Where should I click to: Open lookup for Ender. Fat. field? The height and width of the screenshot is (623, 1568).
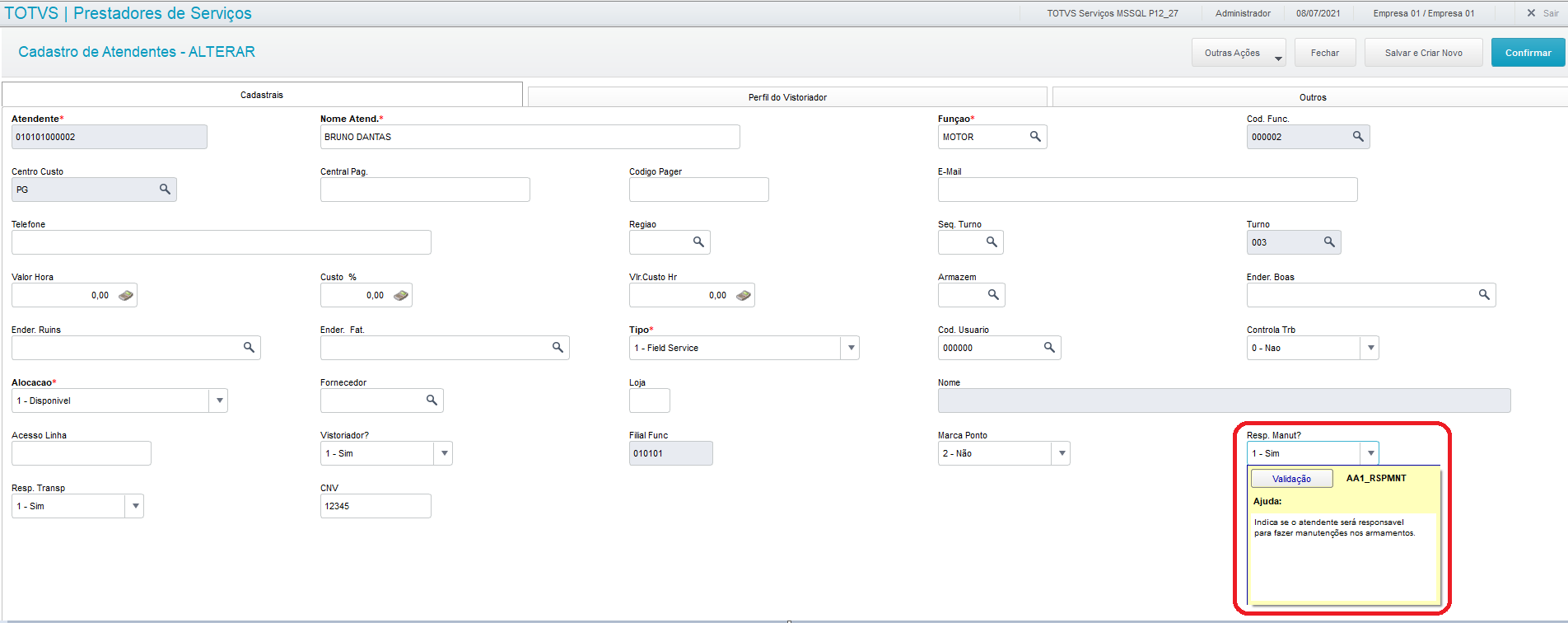pyautogui.click(x=558, y=348)
